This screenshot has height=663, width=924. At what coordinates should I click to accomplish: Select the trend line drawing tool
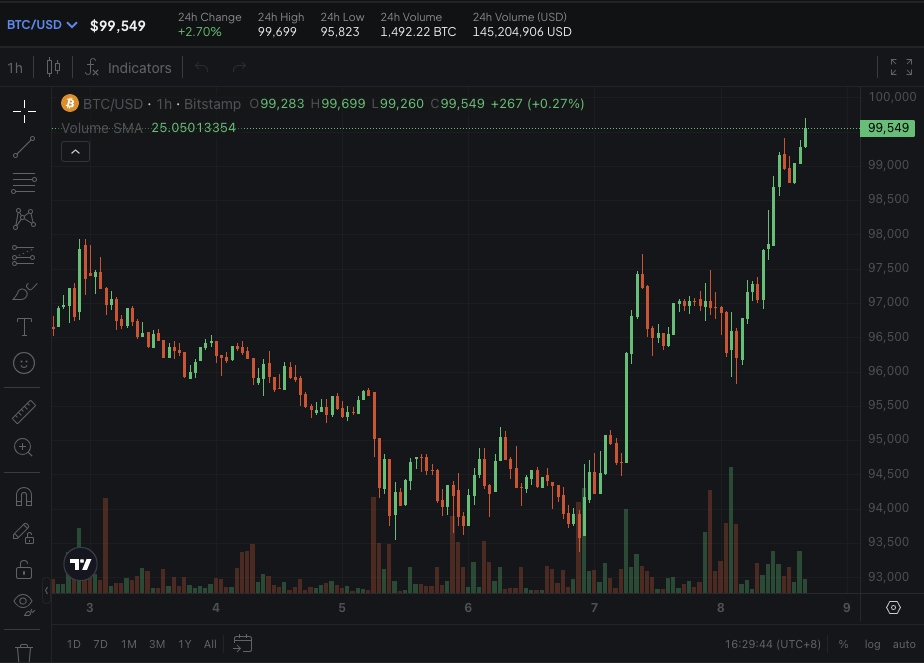tap(24, 147)
